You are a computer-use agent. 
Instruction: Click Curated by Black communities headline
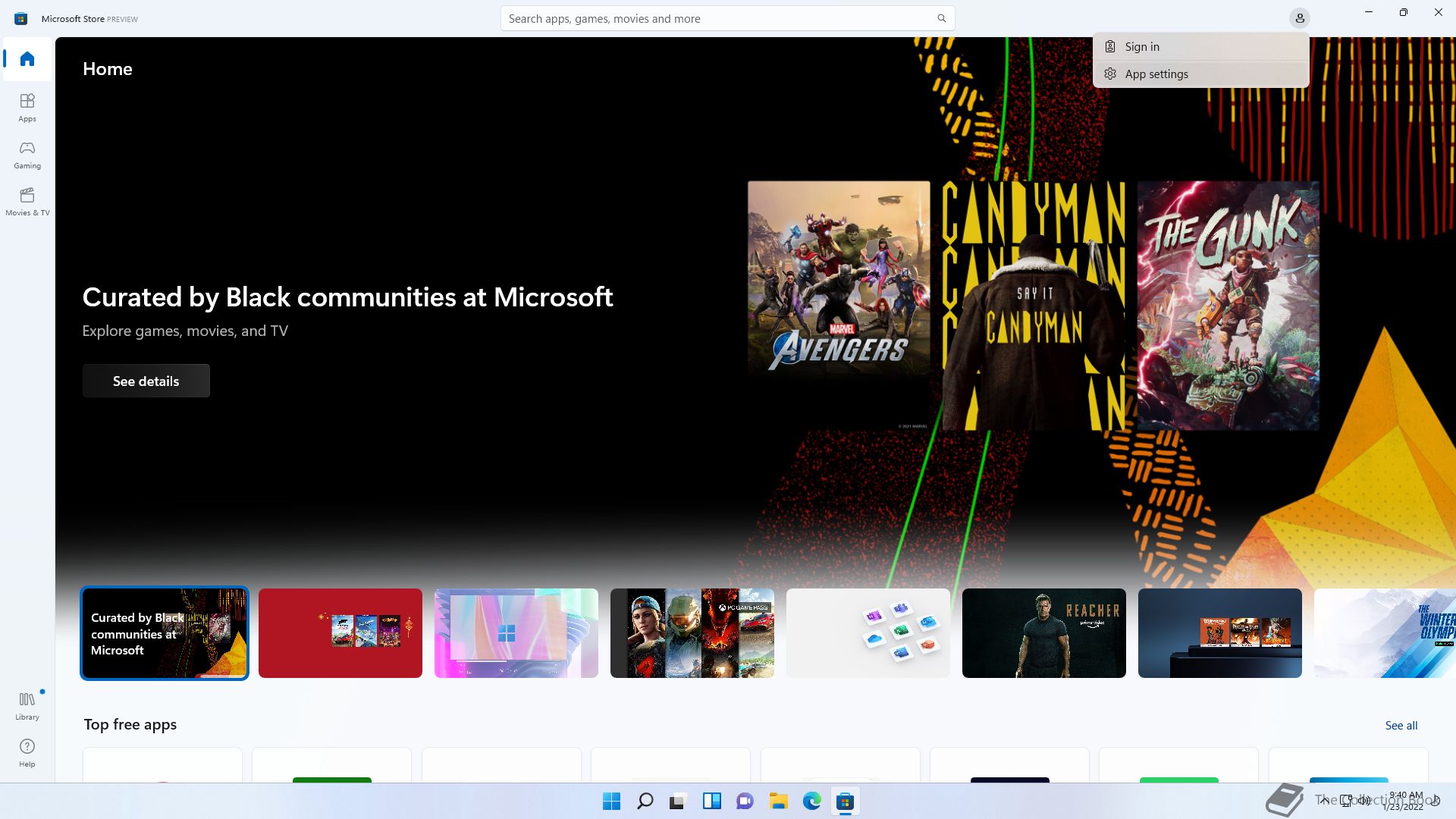coord(347,297)
